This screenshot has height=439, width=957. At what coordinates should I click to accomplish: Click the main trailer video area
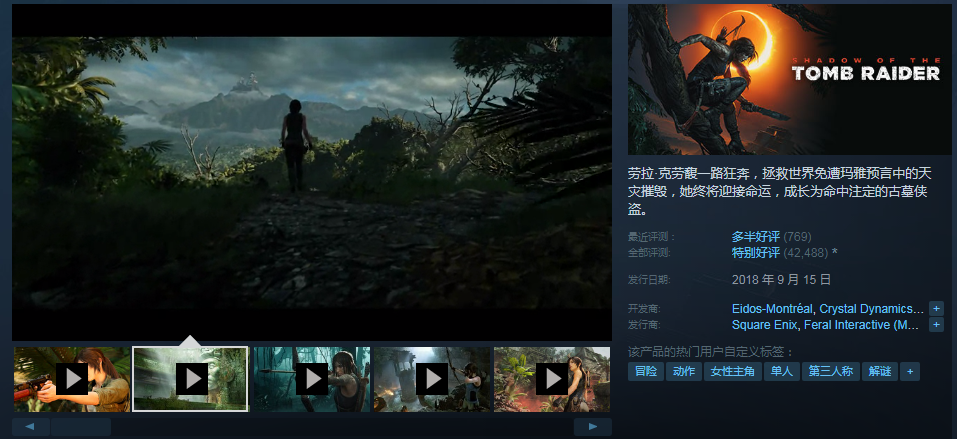pyautogui.click(x=312, y=172)
